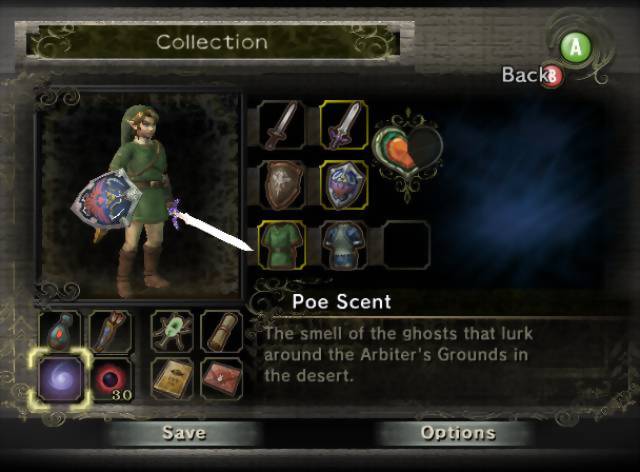Open the golden bug collection icon
This screenshot has height=472, width=640.
[x=172, y=331]
